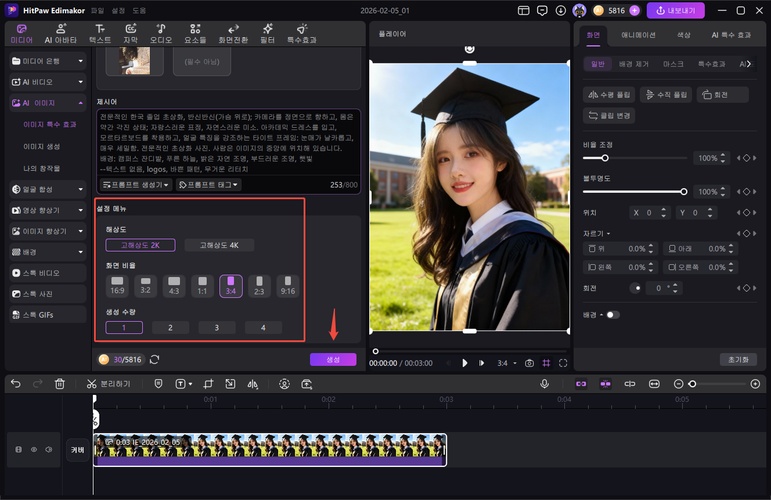Click the 수직 뒤집 flip button

click(666, 94)
